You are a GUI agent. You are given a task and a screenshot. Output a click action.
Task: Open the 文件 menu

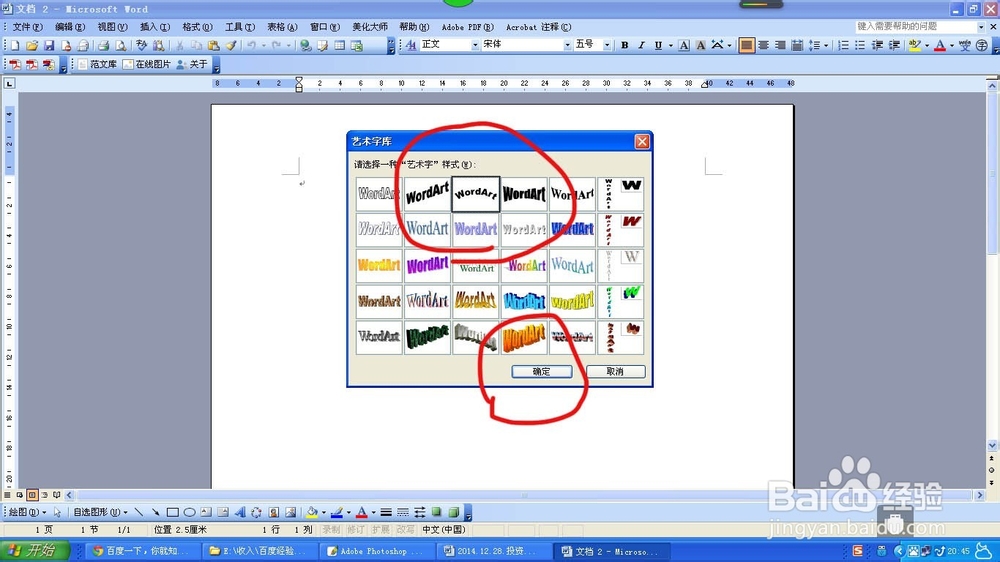click(x=27, y=27)
